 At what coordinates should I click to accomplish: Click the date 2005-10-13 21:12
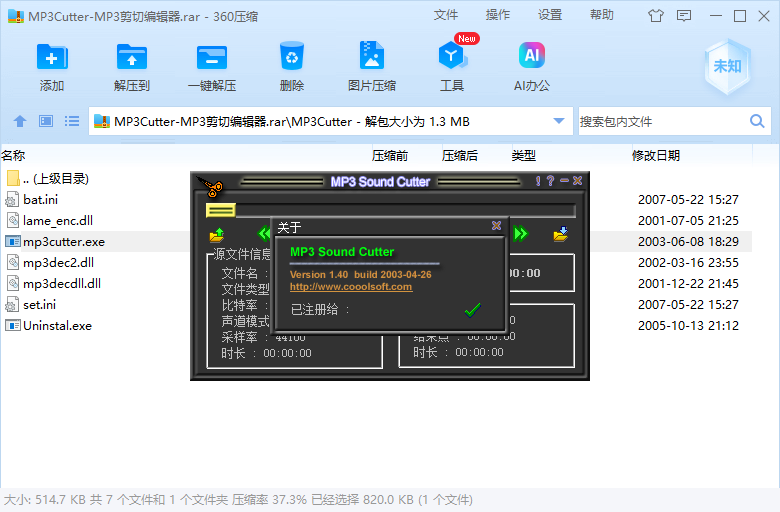coord(688,326)
